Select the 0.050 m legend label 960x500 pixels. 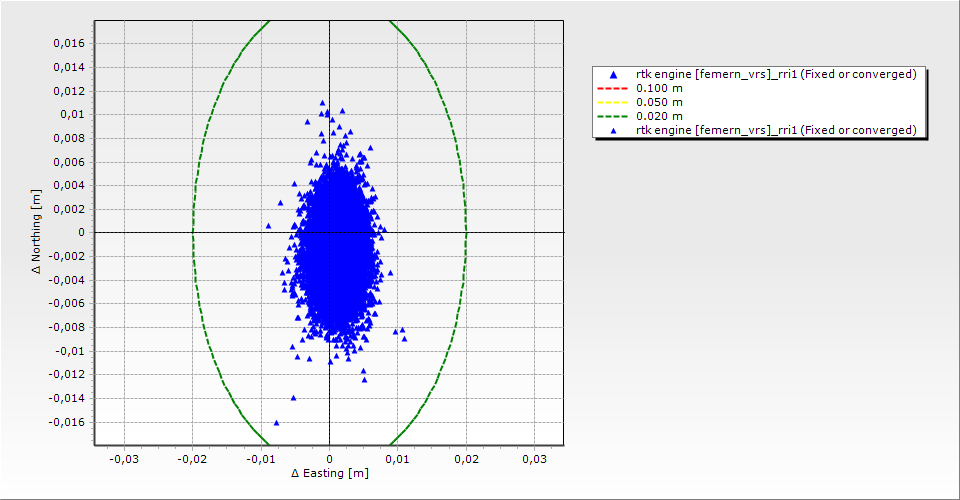click(659, 102)
